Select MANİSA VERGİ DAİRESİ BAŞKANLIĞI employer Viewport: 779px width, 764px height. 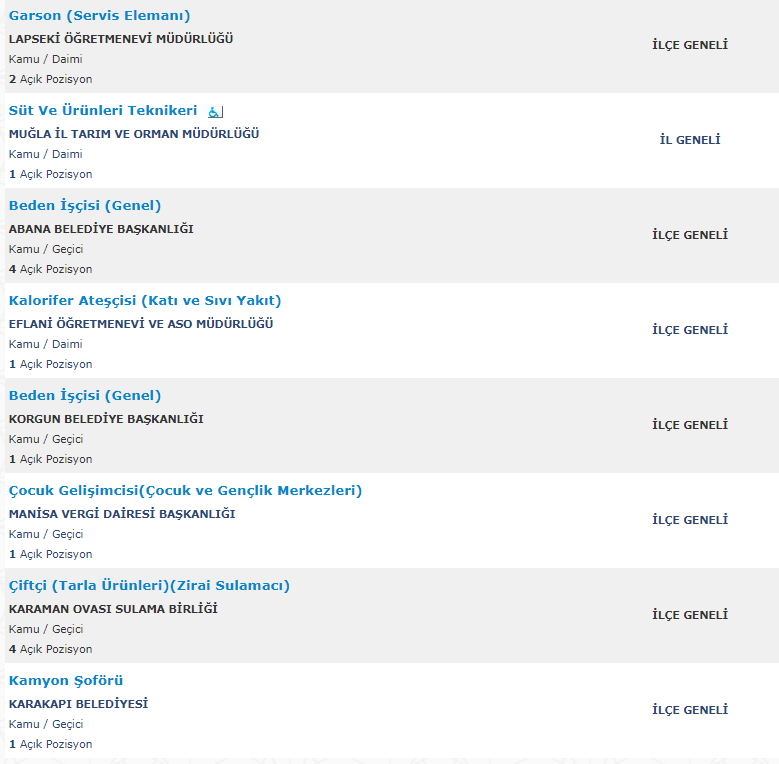122,514
